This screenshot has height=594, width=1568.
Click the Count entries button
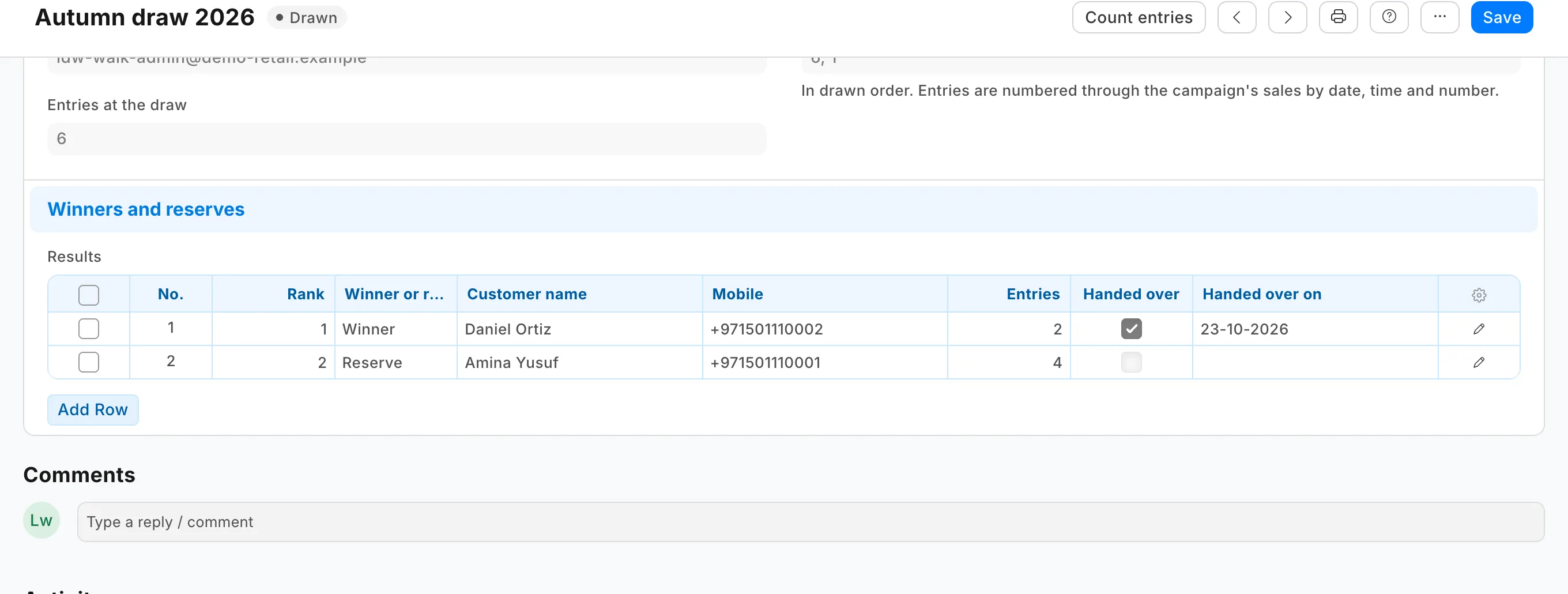(x=1139, y=17)
